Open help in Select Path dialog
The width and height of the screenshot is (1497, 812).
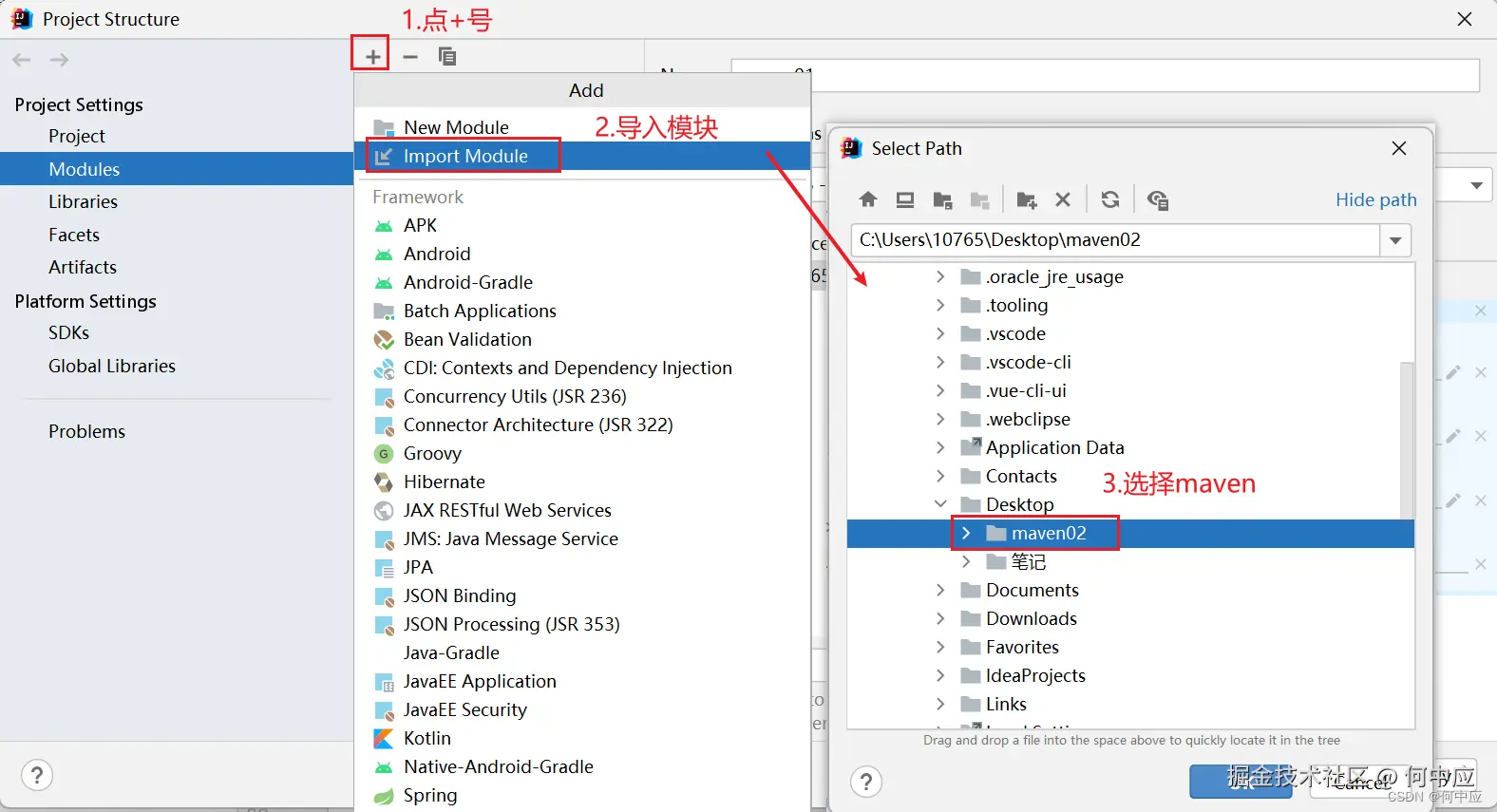click(866, 782)
